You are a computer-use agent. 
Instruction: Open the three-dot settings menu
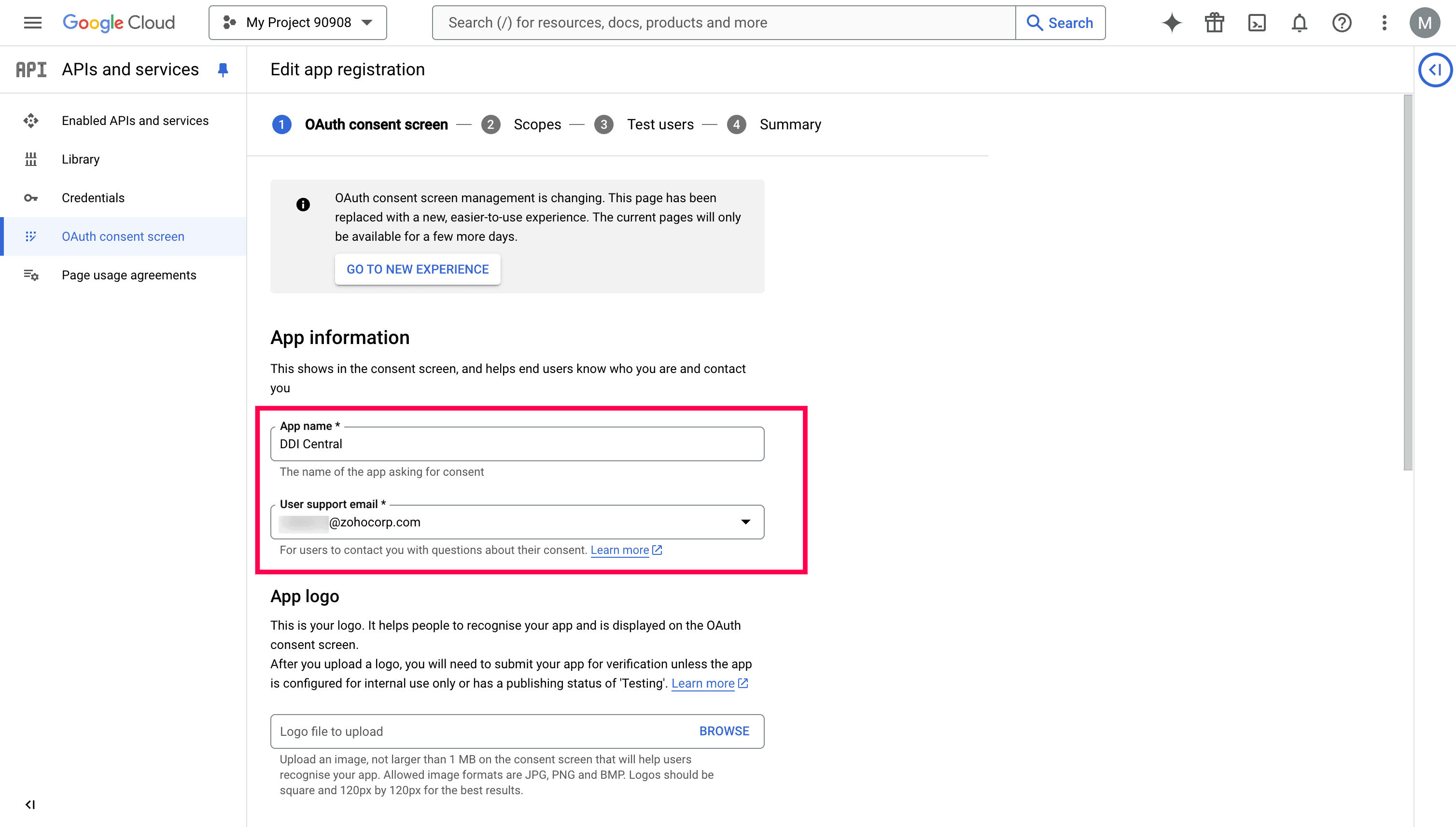(1385, 23)
